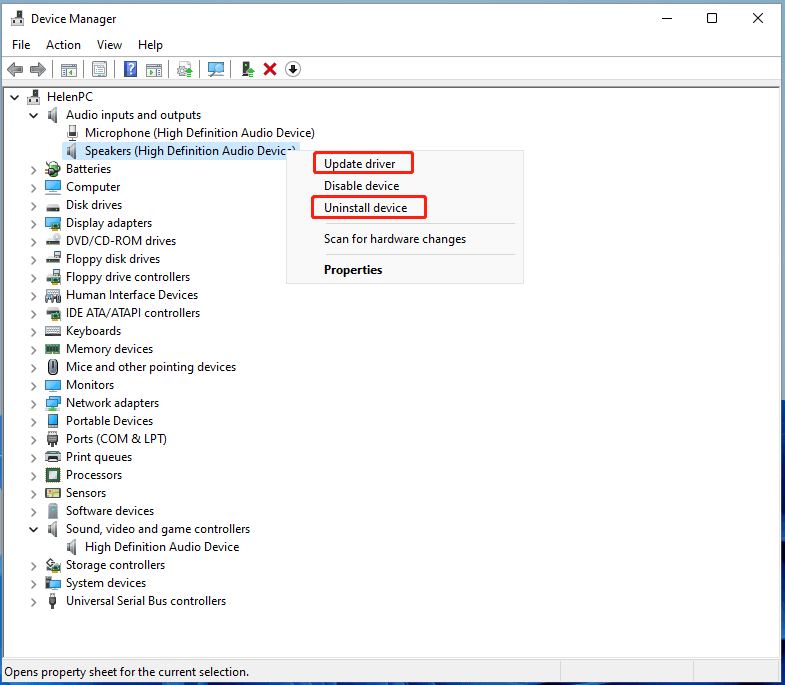Choose Uninstall device from context menu
Image resolution: width=785 pixels, height=685 pixels.
pyautogui.click(x=365, y=208)
